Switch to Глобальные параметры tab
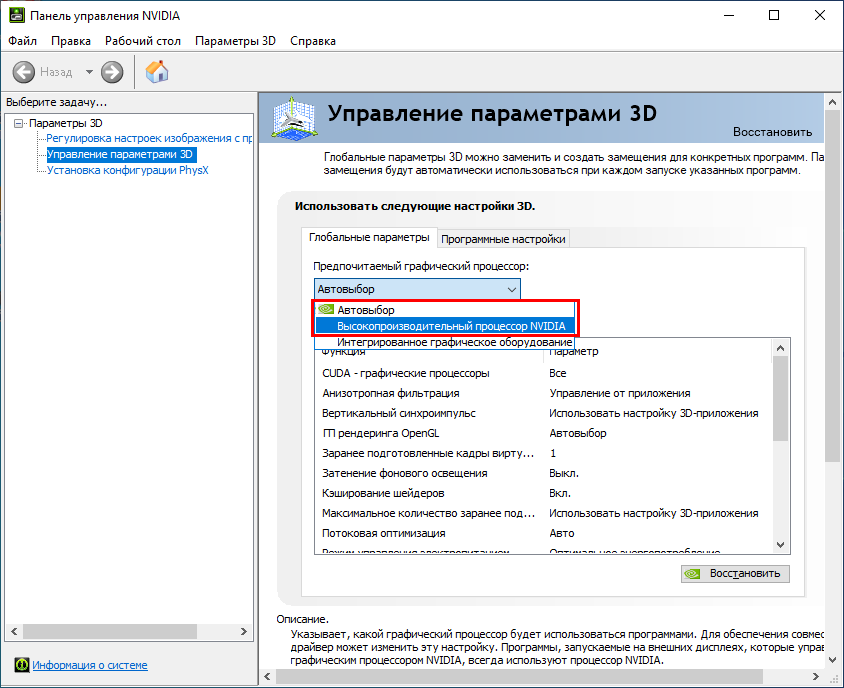The width and height of the screenshot is (844, 688). 369,237
